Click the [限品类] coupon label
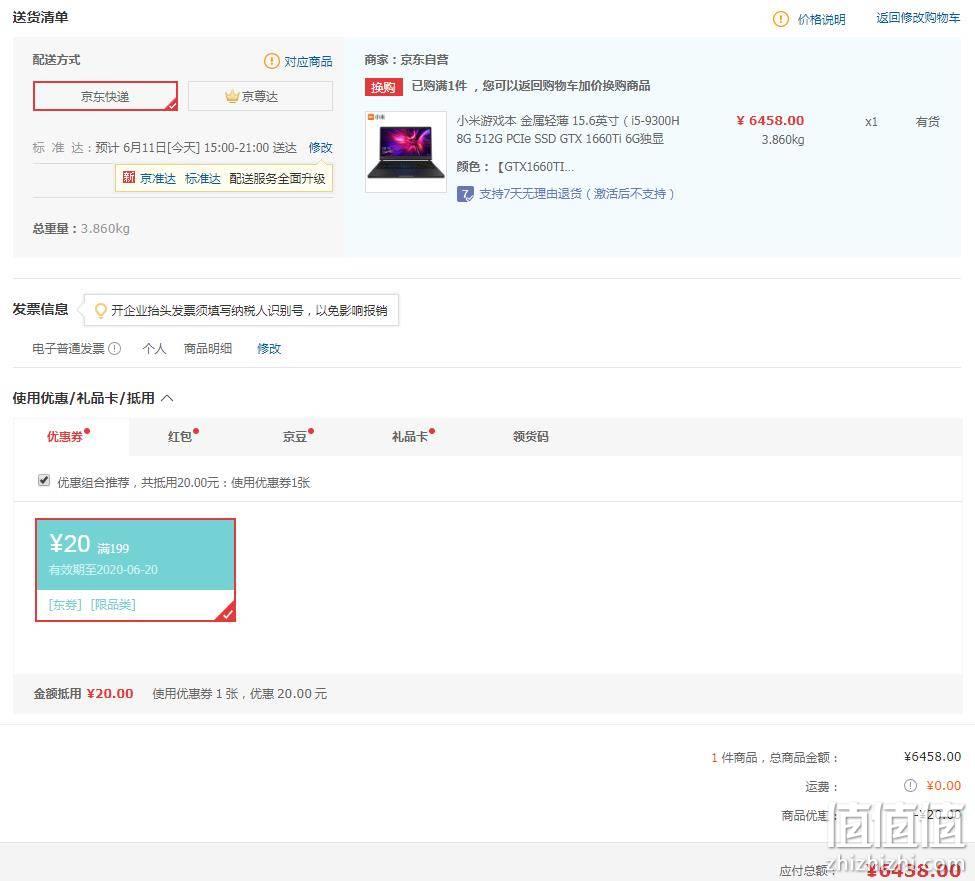The width and height of the screenshot is (975, 881). 113,604
